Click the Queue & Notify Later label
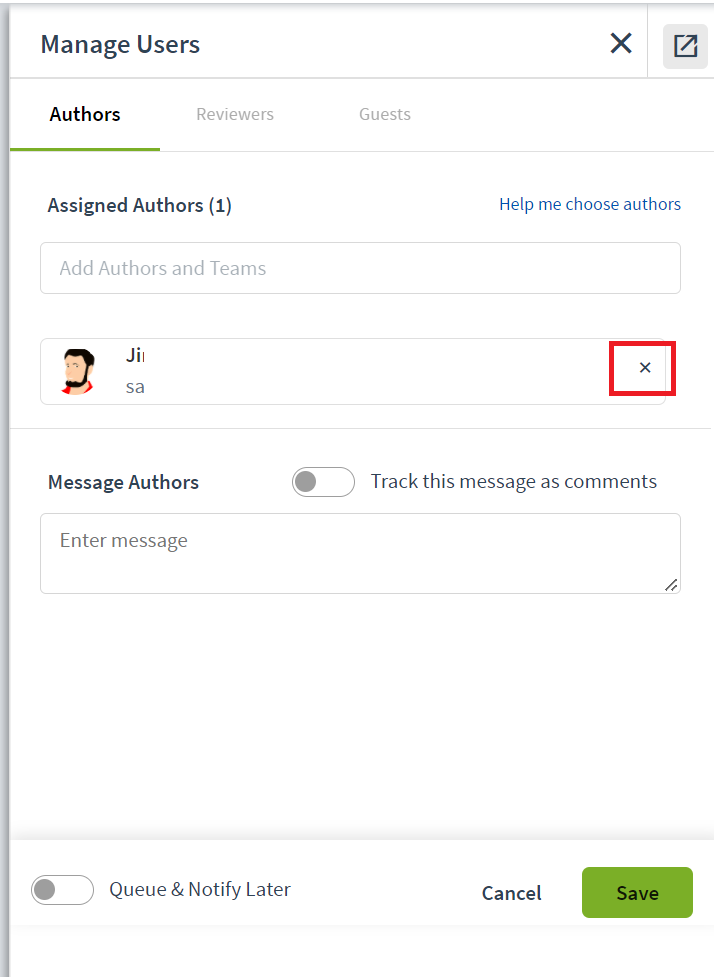The width and height of the screenshot is (714, 977). (200, 889)
